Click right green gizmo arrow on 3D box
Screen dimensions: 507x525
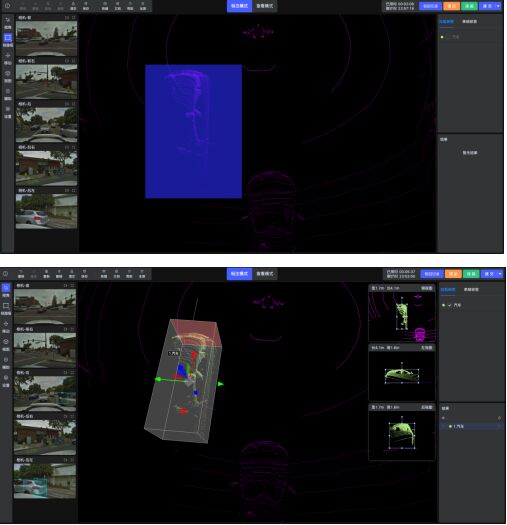[x=220, y=384]
